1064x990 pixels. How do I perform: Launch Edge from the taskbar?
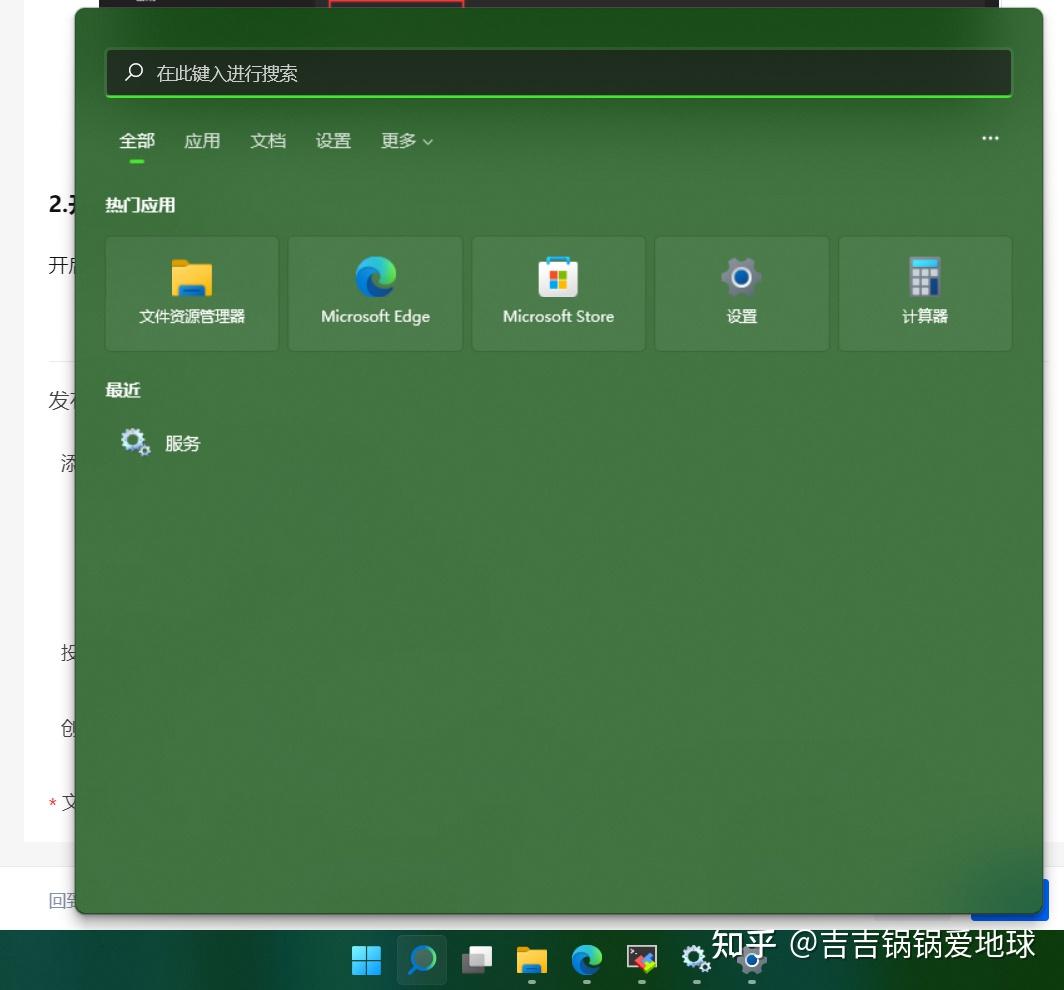pyautogui.click(x=587, y=960)
